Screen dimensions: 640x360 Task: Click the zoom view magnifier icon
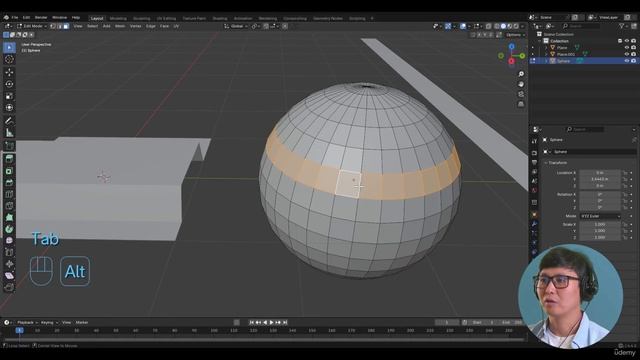tap(521, 74)
